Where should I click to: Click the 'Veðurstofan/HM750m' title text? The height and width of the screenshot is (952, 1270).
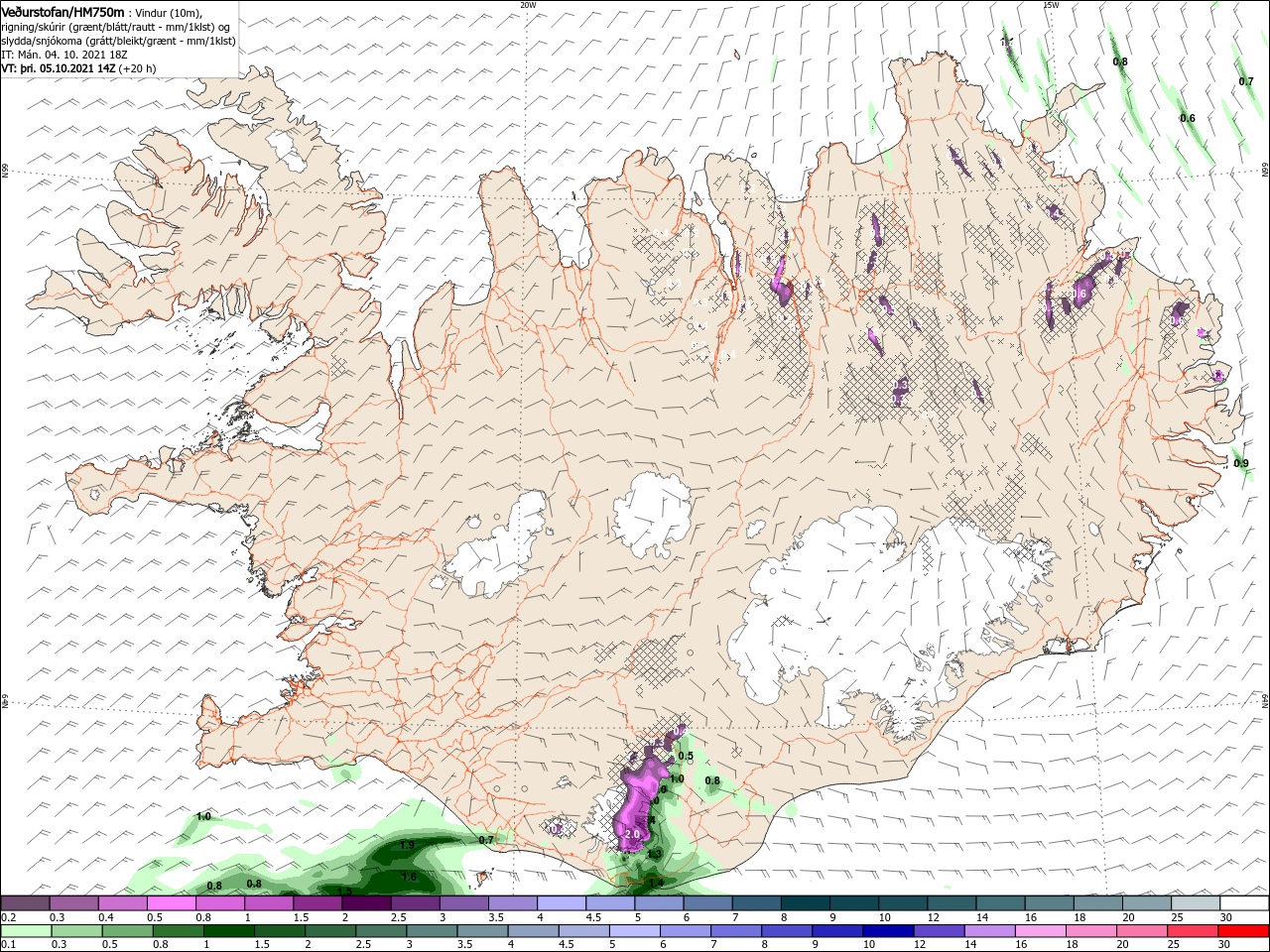click(63, 11)
